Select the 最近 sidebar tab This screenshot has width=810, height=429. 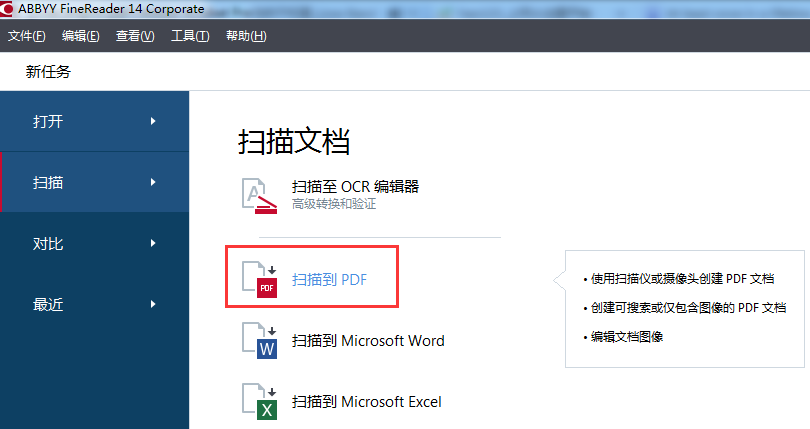point(95,304)
